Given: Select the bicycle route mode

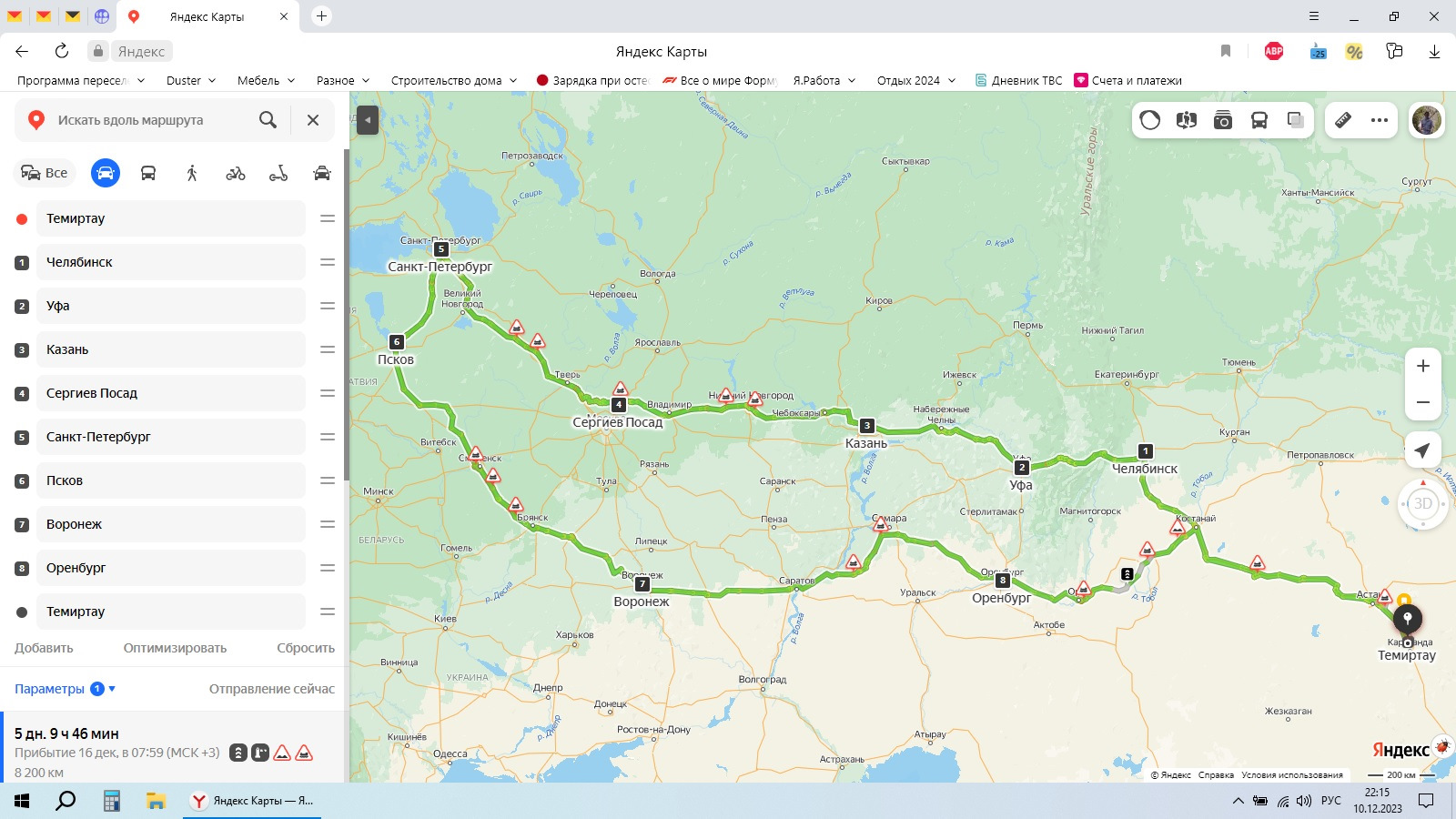Looking at the screenshot, I should coord(236,173).
